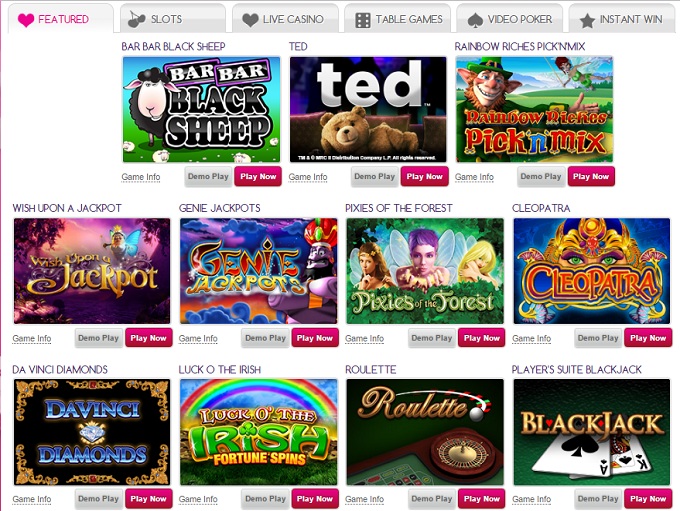Select the Instant Win tab
Viewport: 680px width, 511px height.
[623, 19]
